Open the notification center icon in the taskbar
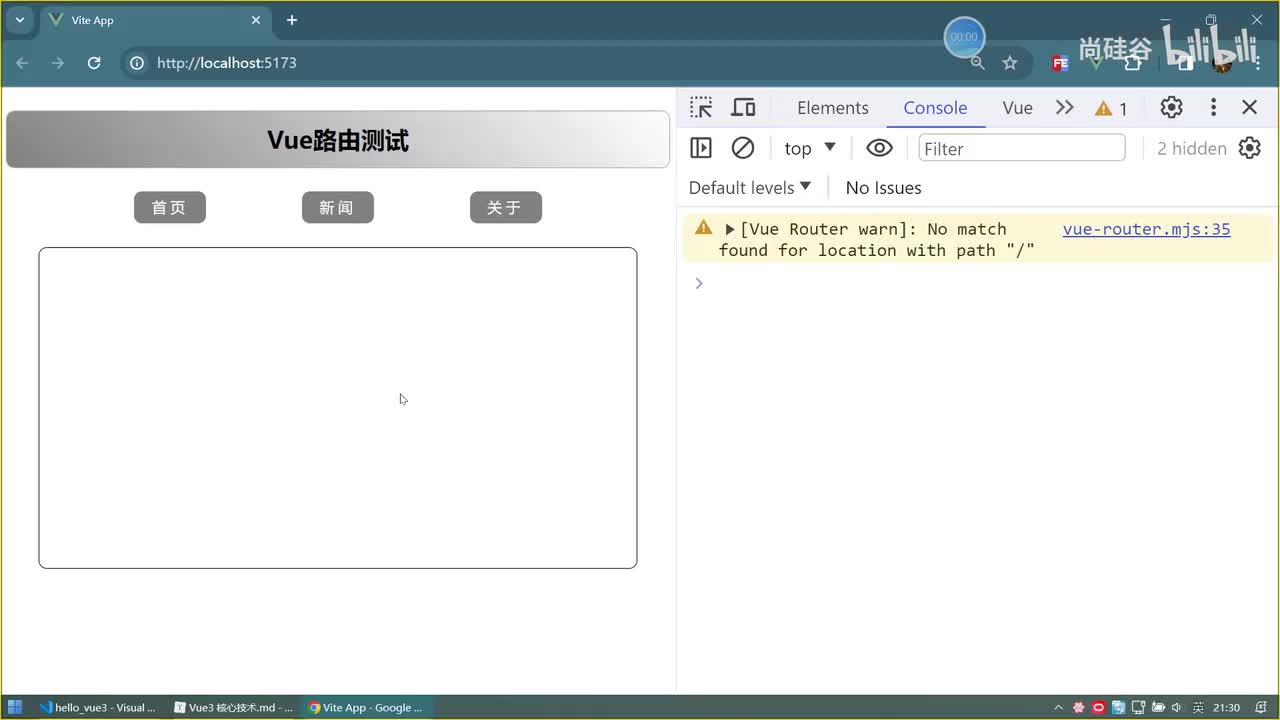 click(1260, 707)
